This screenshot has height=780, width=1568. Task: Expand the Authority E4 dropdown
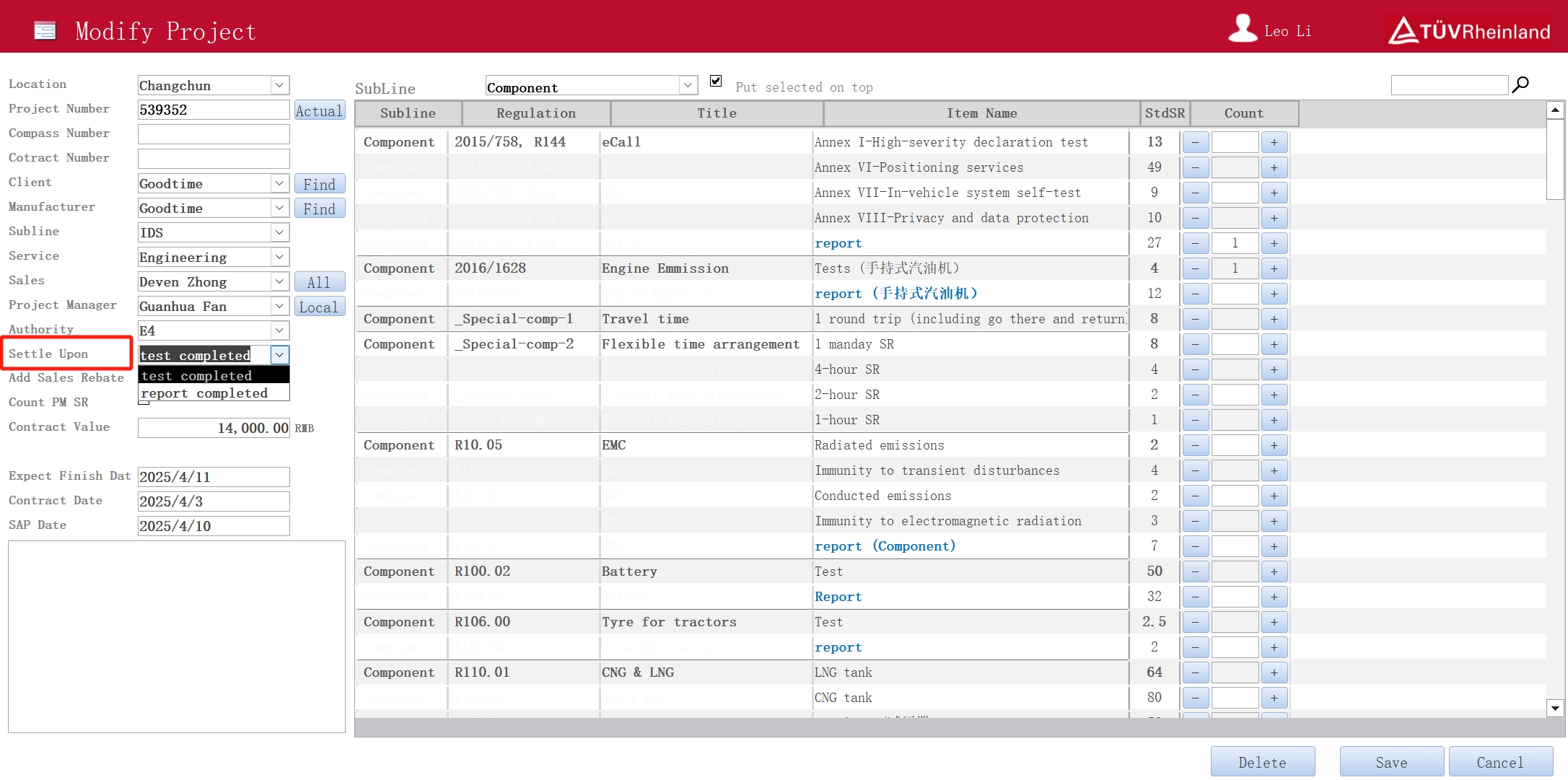pyautogui.click(x=279, y=330)
